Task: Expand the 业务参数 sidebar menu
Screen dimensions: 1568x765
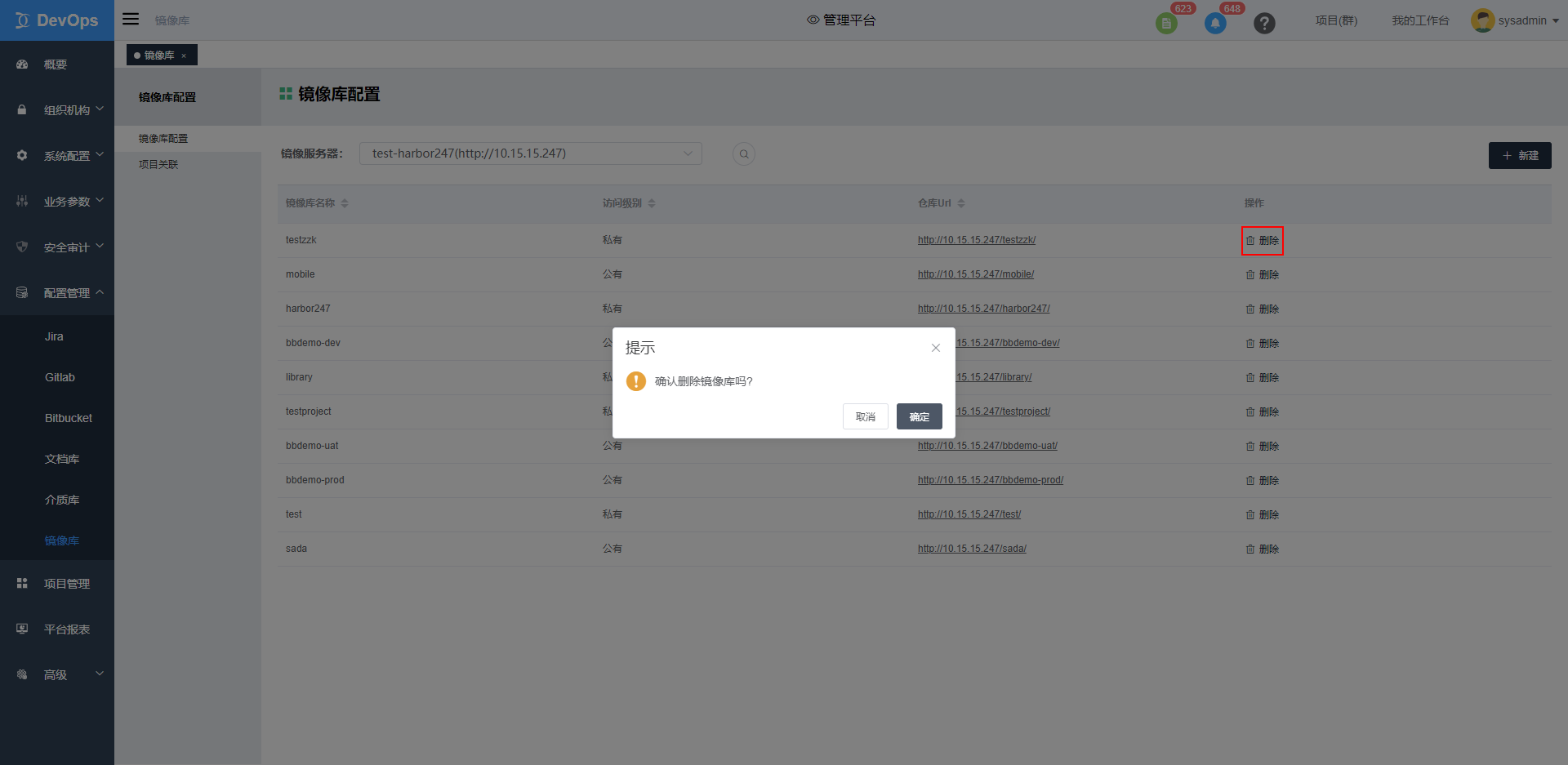Action: click(57, 202)
